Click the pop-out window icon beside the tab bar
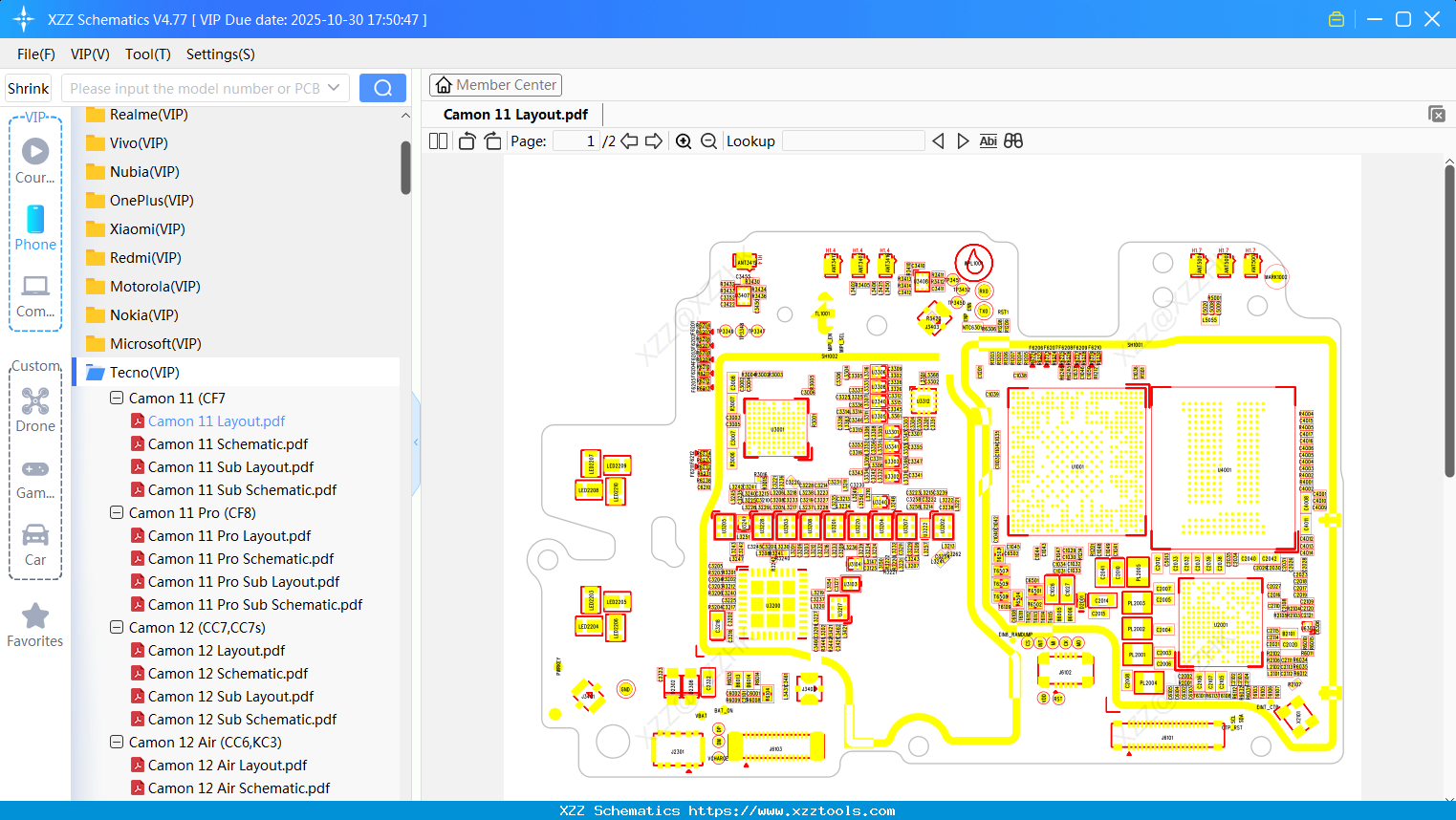This screenshot has width=1456, height=820. click(1436, 114)
